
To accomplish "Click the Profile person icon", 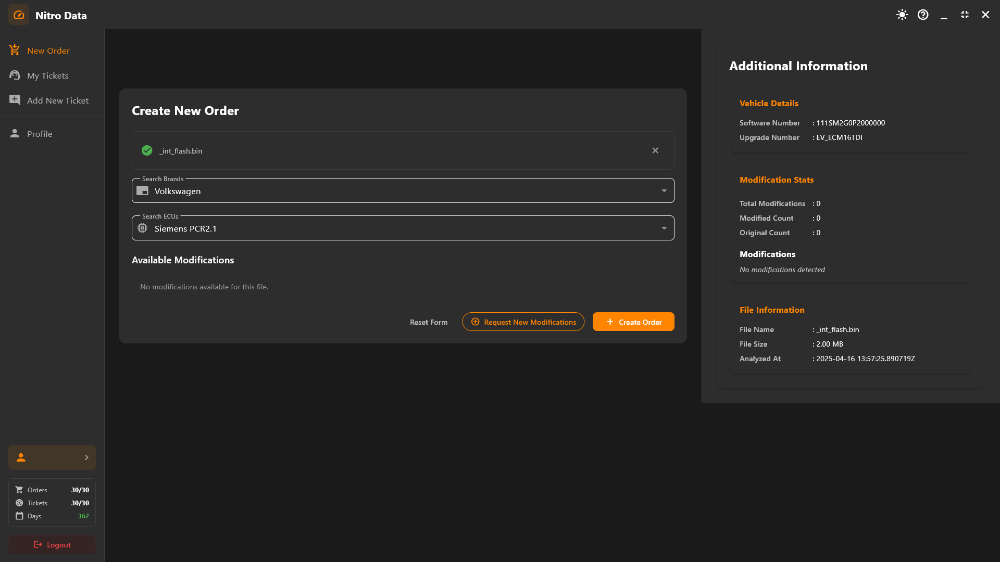I will point(15,133).
